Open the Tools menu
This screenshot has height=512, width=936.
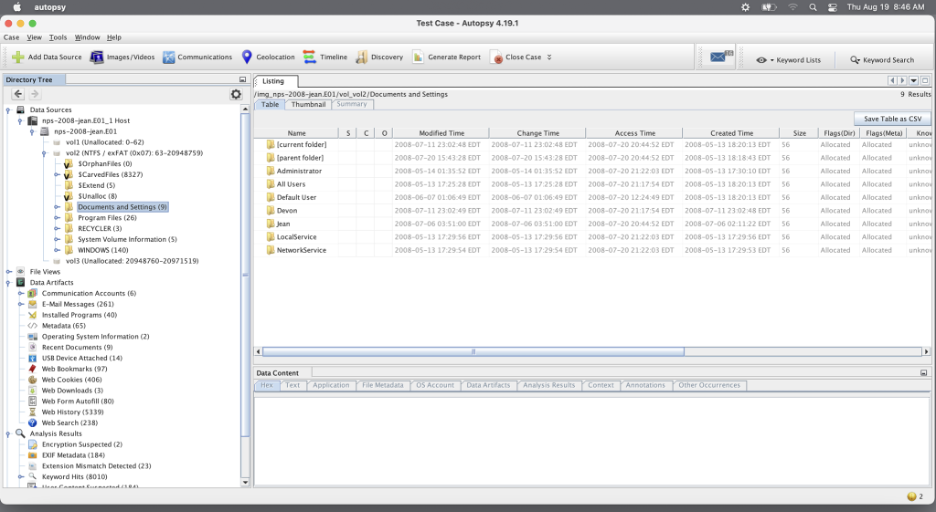coord(58,37)
